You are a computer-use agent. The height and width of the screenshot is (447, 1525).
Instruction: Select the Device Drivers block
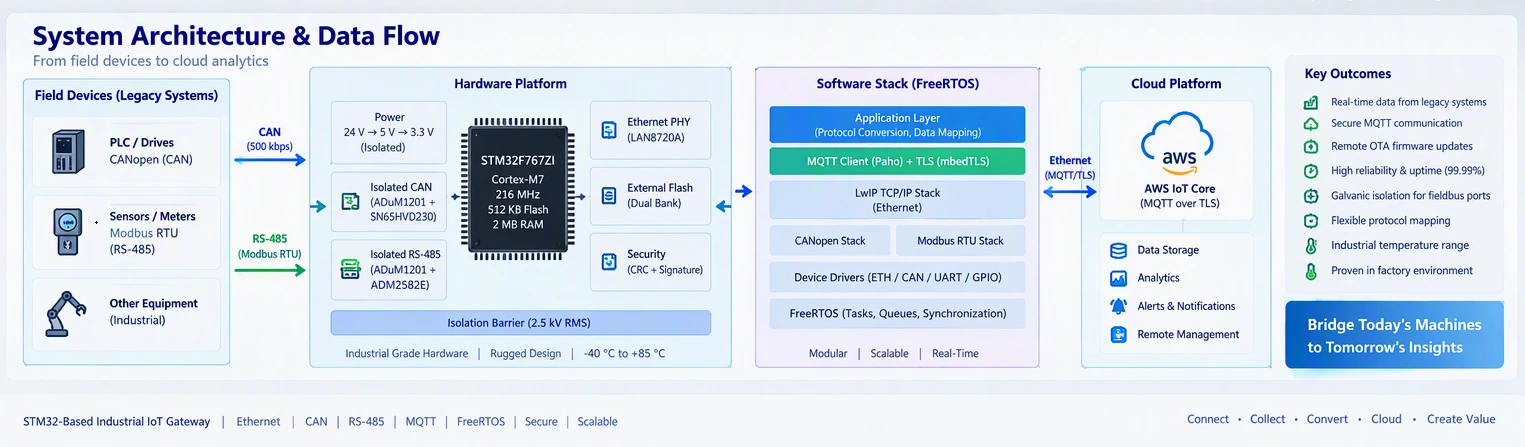pyautogui.click(x=897, y=277)
